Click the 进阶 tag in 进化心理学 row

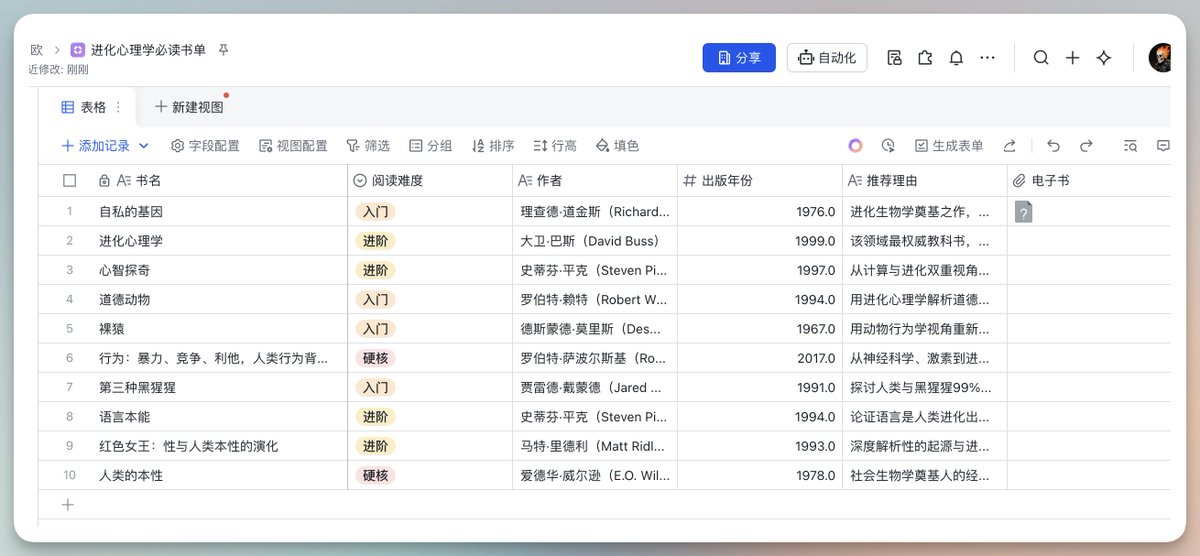click(375, 241)
